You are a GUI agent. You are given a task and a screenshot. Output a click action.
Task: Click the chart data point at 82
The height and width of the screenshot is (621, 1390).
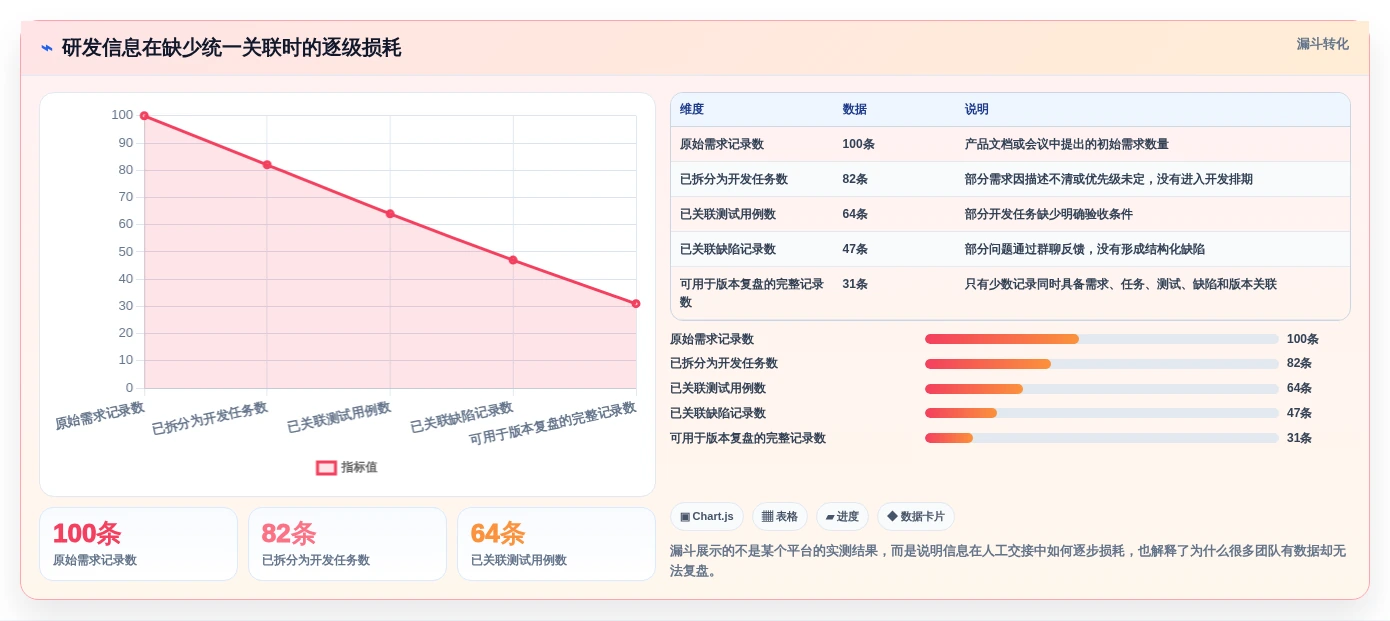(x=267, y=165)
